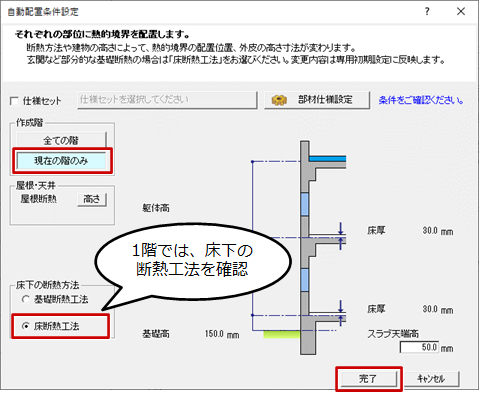Click the green ground level area in diagram

tap(282, 334)
